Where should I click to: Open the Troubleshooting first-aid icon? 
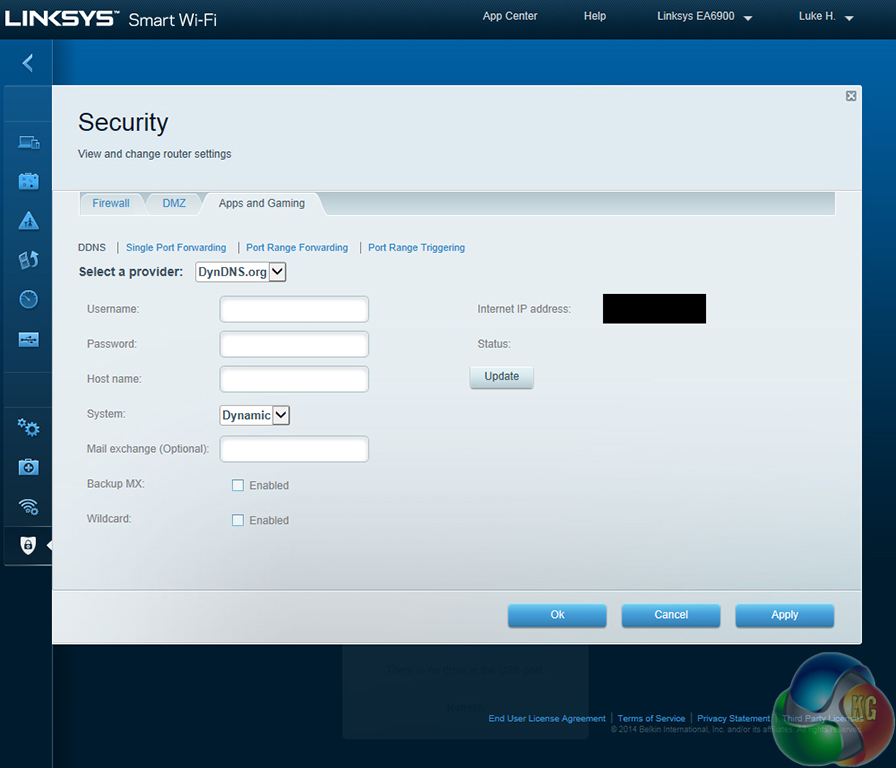pos(28,467)
